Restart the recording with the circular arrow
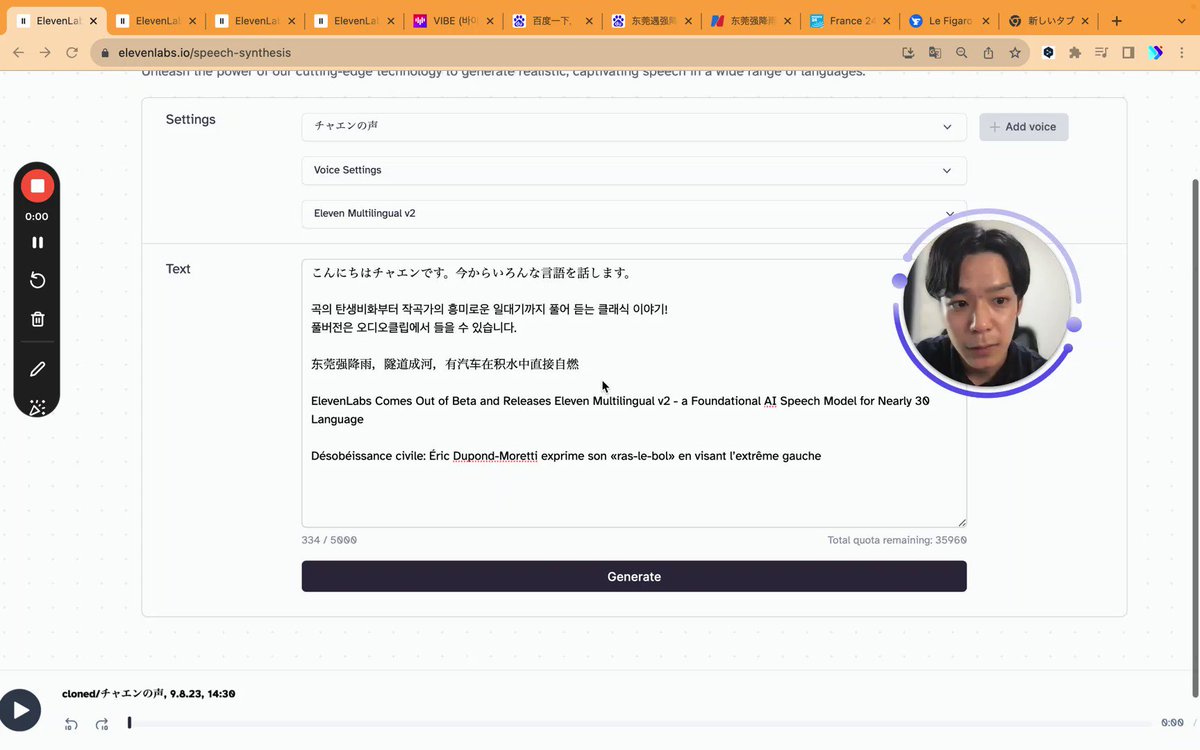Image resolution: width=1200 pixels, height=750 pixels. tap(37, 281)
